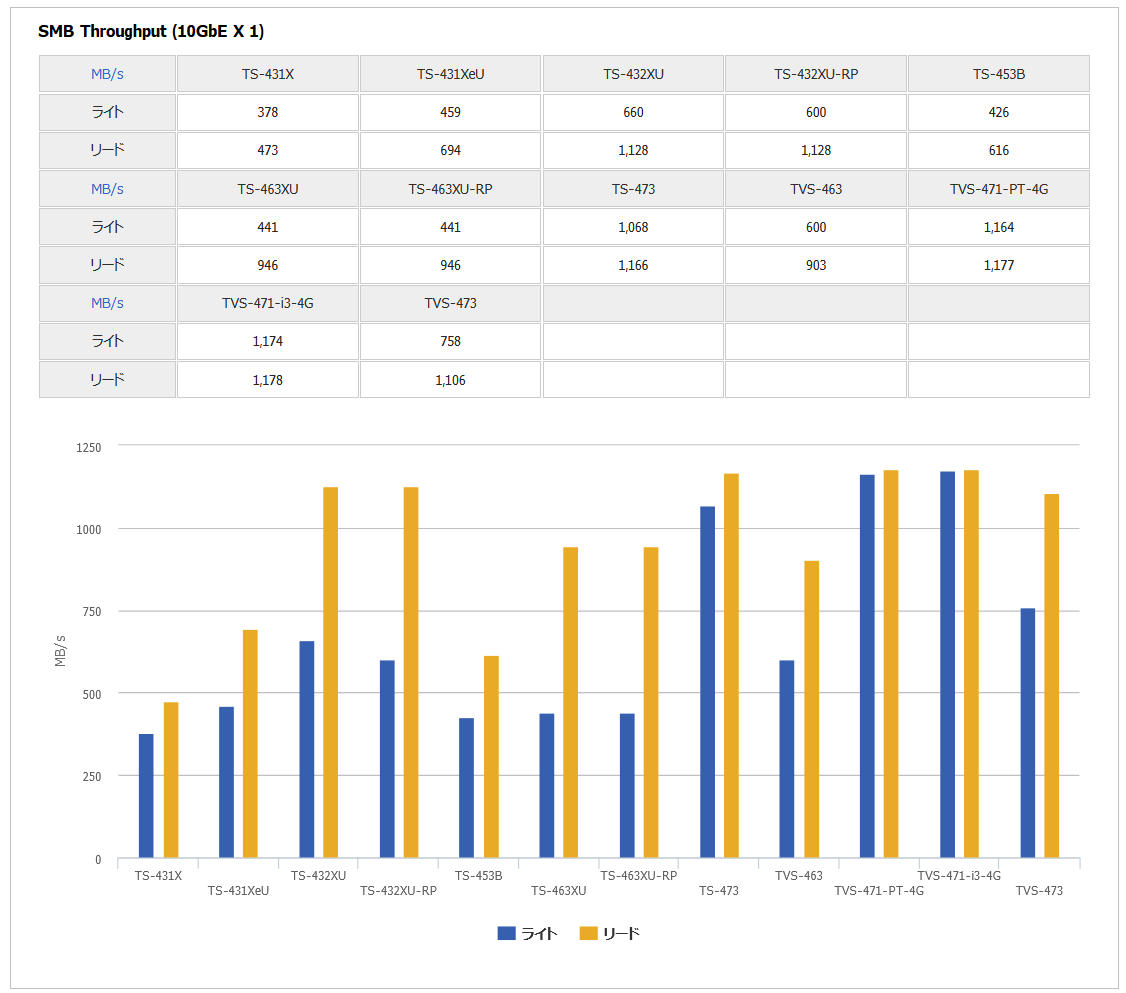Image resolution: width=1126 pixels, height=993 pixels.
Task: Select the TVS-471-i3-4G table header cell
Action: click(x=268, y=303)
